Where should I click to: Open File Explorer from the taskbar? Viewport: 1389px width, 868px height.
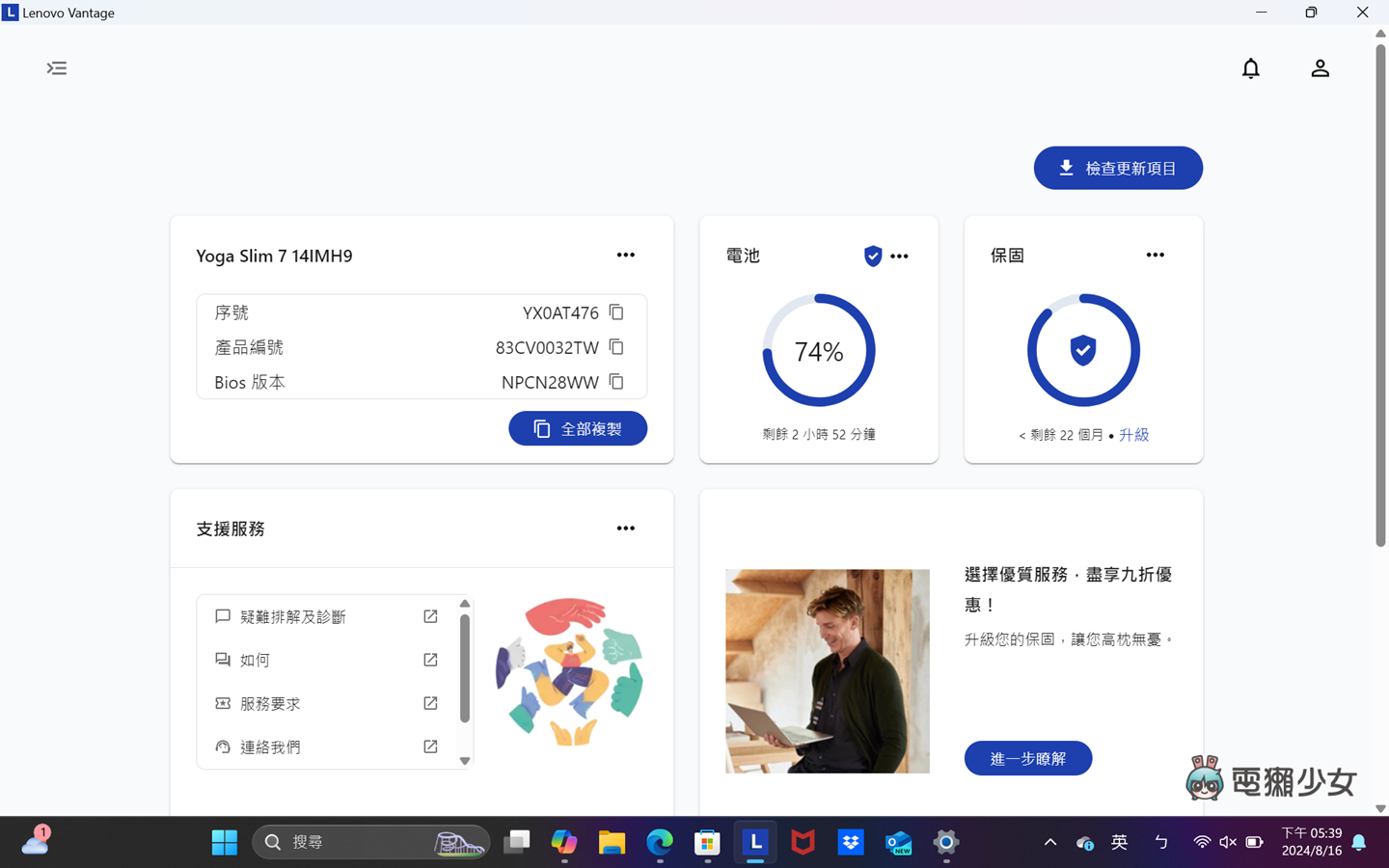(x=612, y=842)
